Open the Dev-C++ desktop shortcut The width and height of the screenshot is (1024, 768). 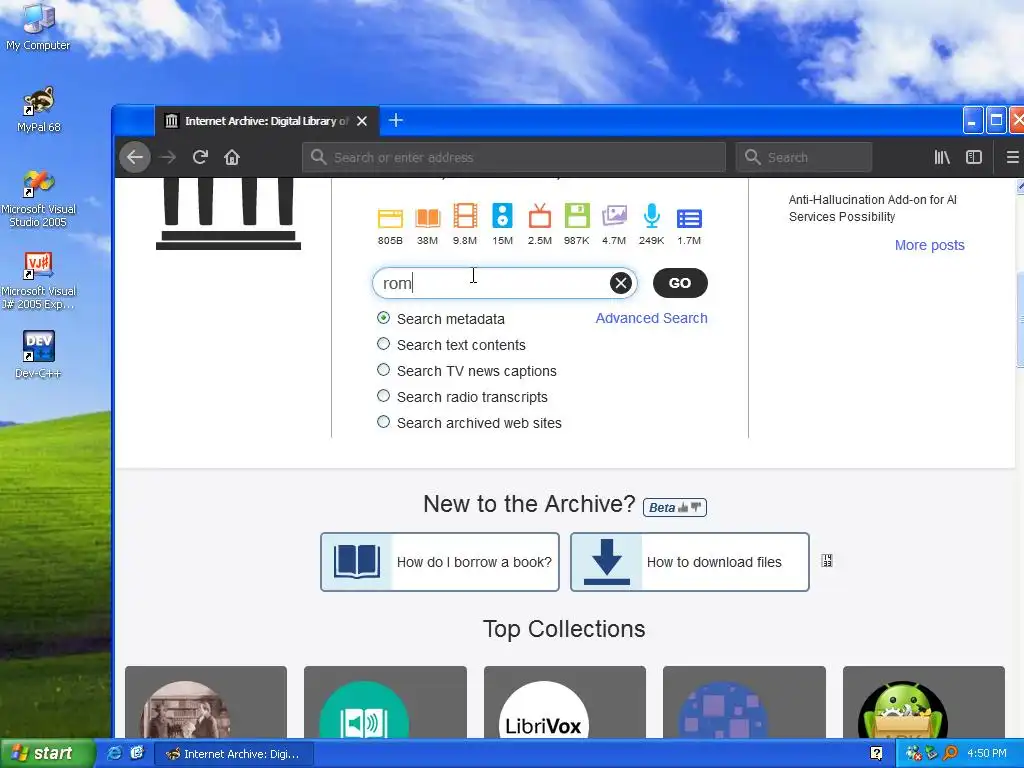[x=39, y=355]
